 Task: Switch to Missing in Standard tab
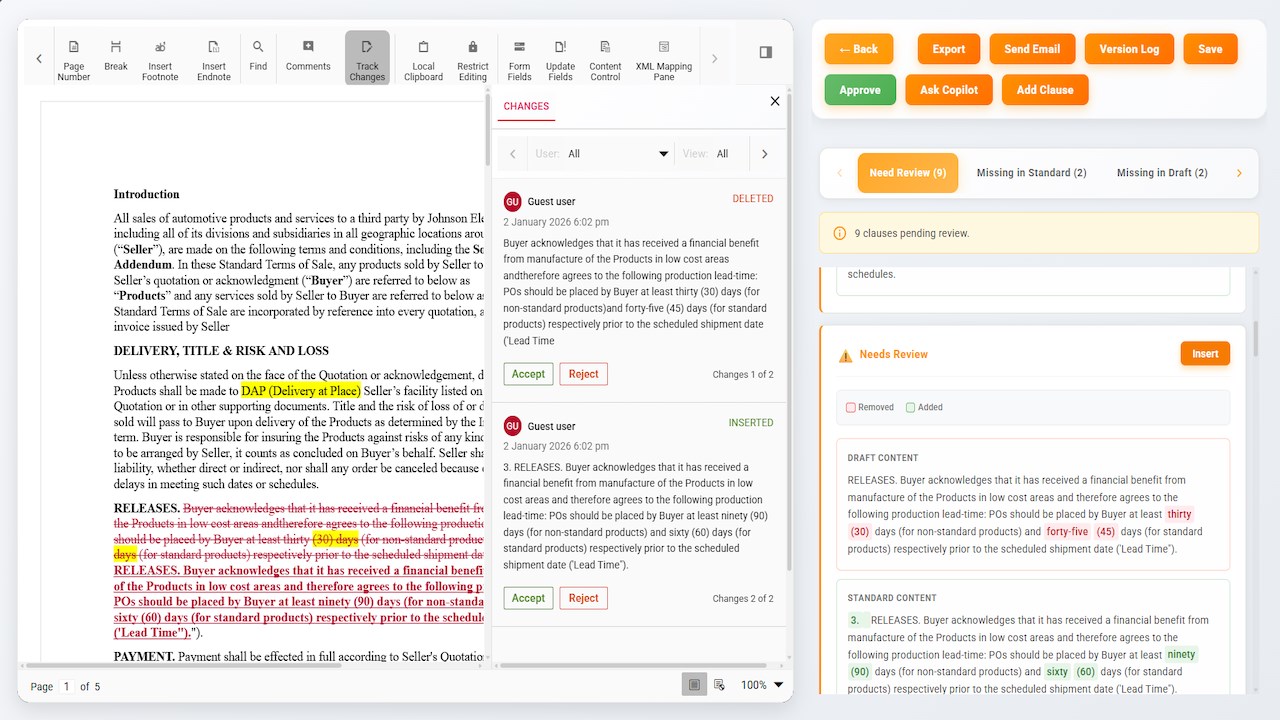pyautogui.click(x=1031, y=173)
